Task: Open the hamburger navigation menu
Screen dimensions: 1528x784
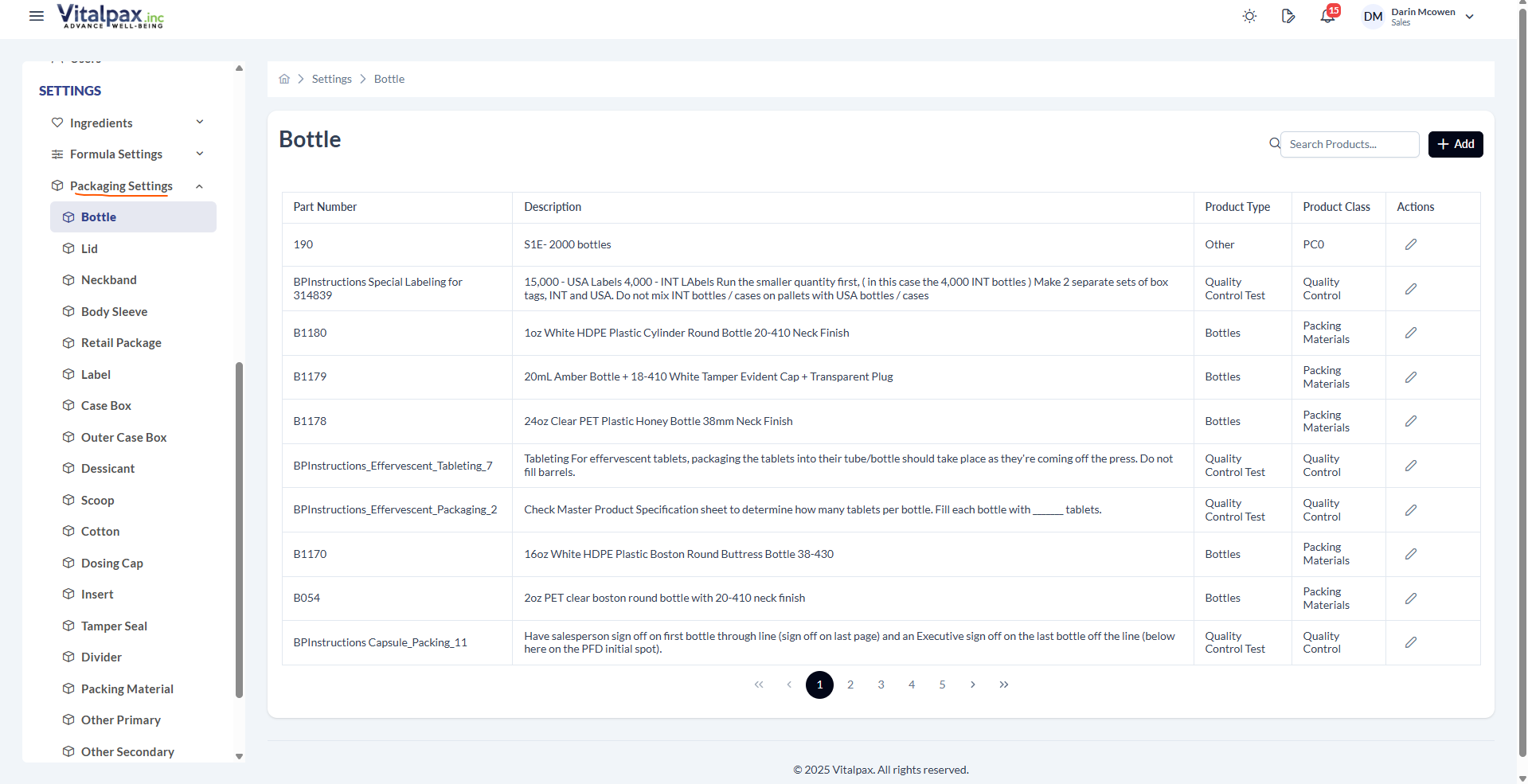Action: (37, 16)
